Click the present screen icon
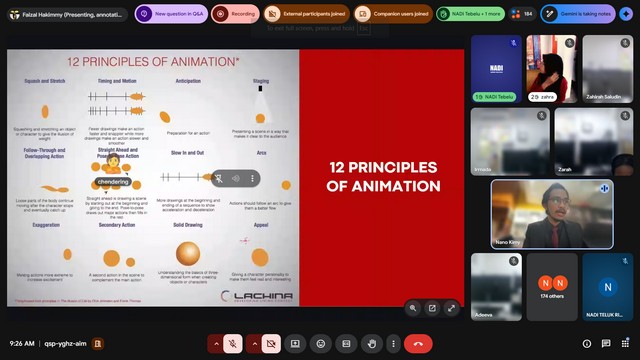 pyautogui.click(x=295, y=344)
